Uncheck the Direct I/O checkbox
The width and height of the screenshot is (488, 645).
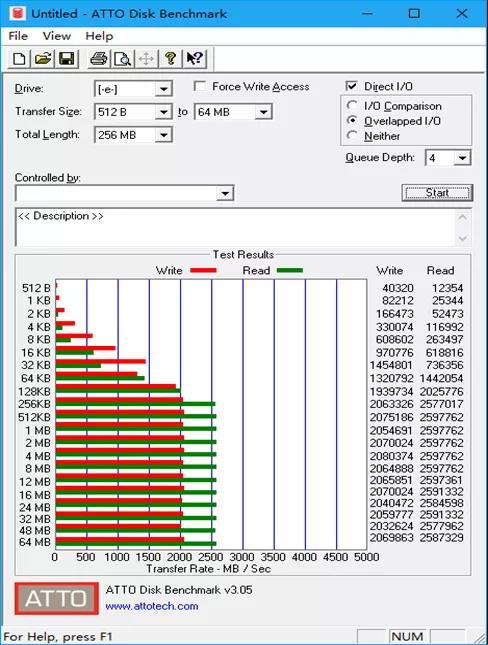point(351,86)
